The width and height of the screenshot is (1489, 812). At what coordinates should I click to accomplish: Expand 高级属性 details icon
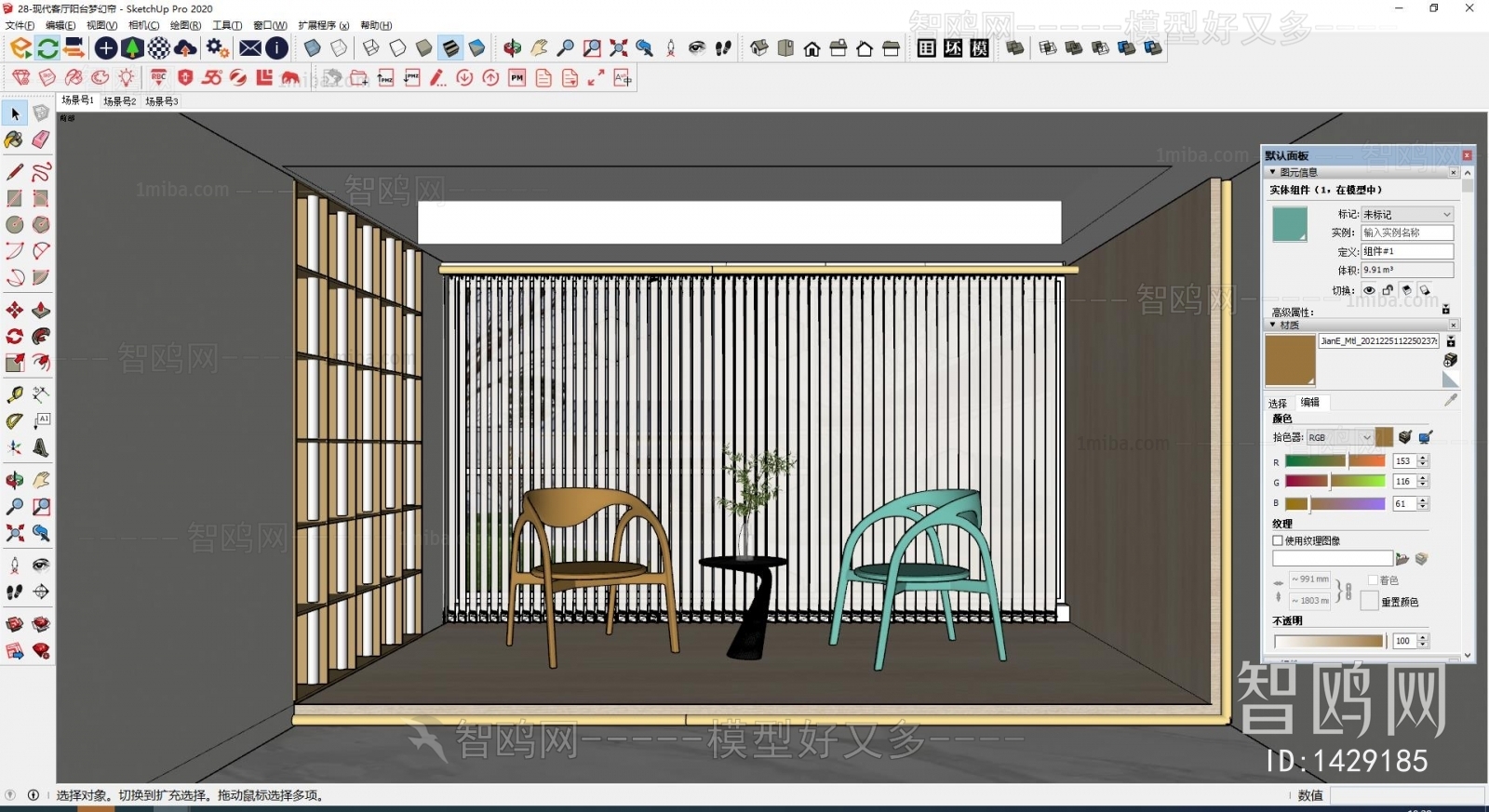pos(1445,309)
